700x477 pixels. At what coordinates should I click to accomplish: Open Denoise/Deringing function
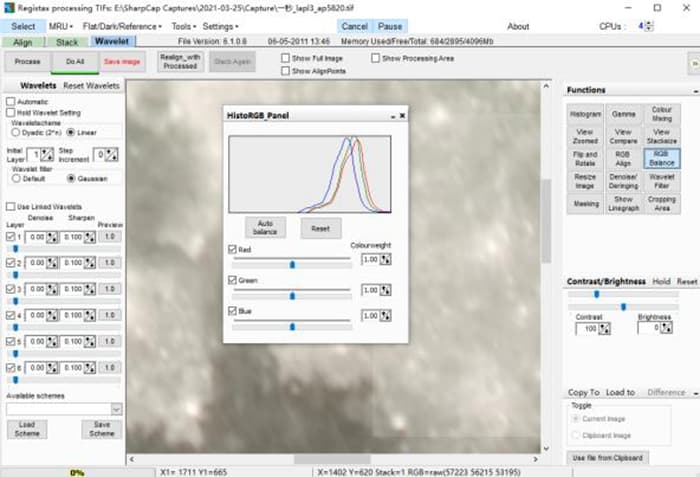[623, 181]
